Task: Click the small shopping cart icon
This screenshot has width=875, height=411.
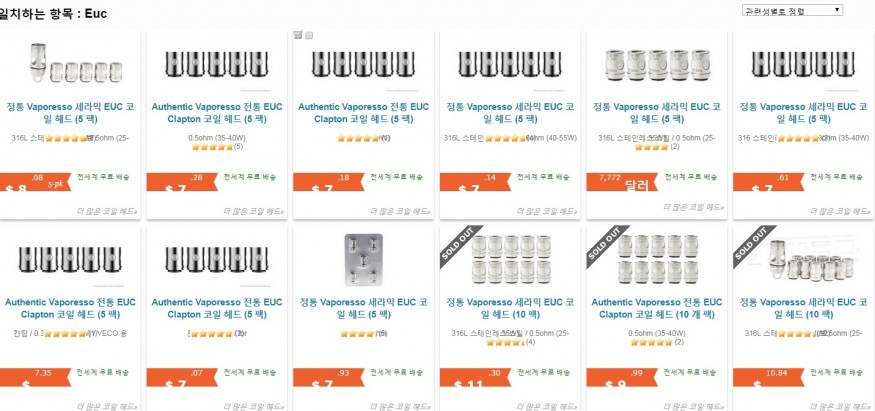Action: 298,35
